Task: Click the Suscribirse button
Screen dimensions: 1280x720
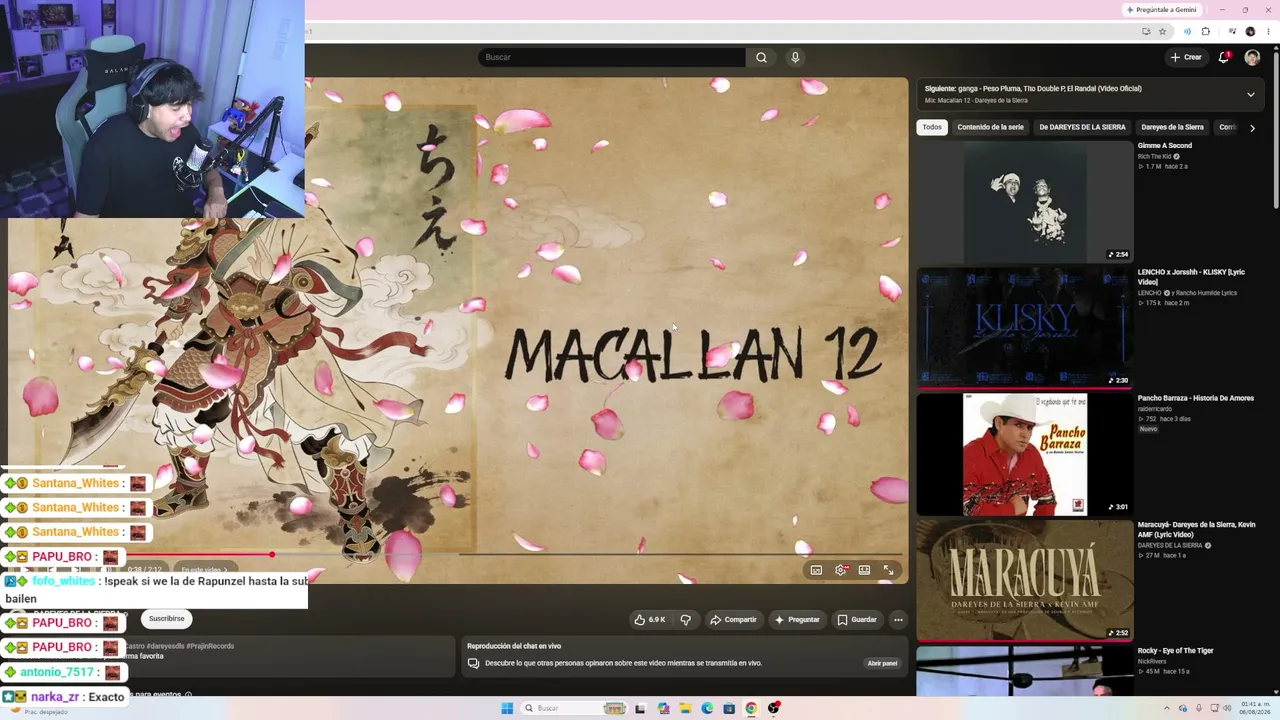Action: [x=167, y=619]
